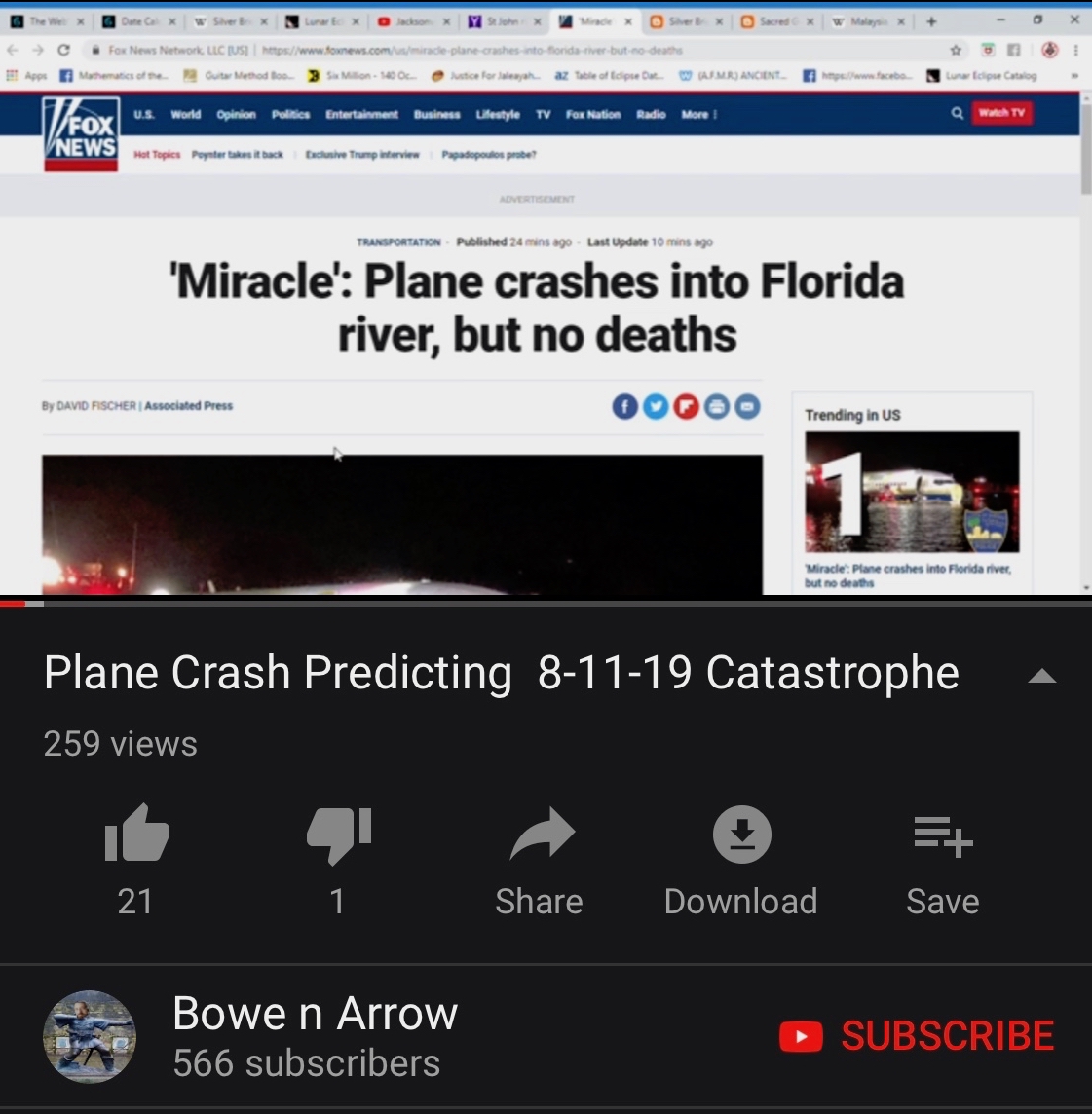Share article via Twitter icon
Screen dimensions: 1092x1114
click(656, 406)
